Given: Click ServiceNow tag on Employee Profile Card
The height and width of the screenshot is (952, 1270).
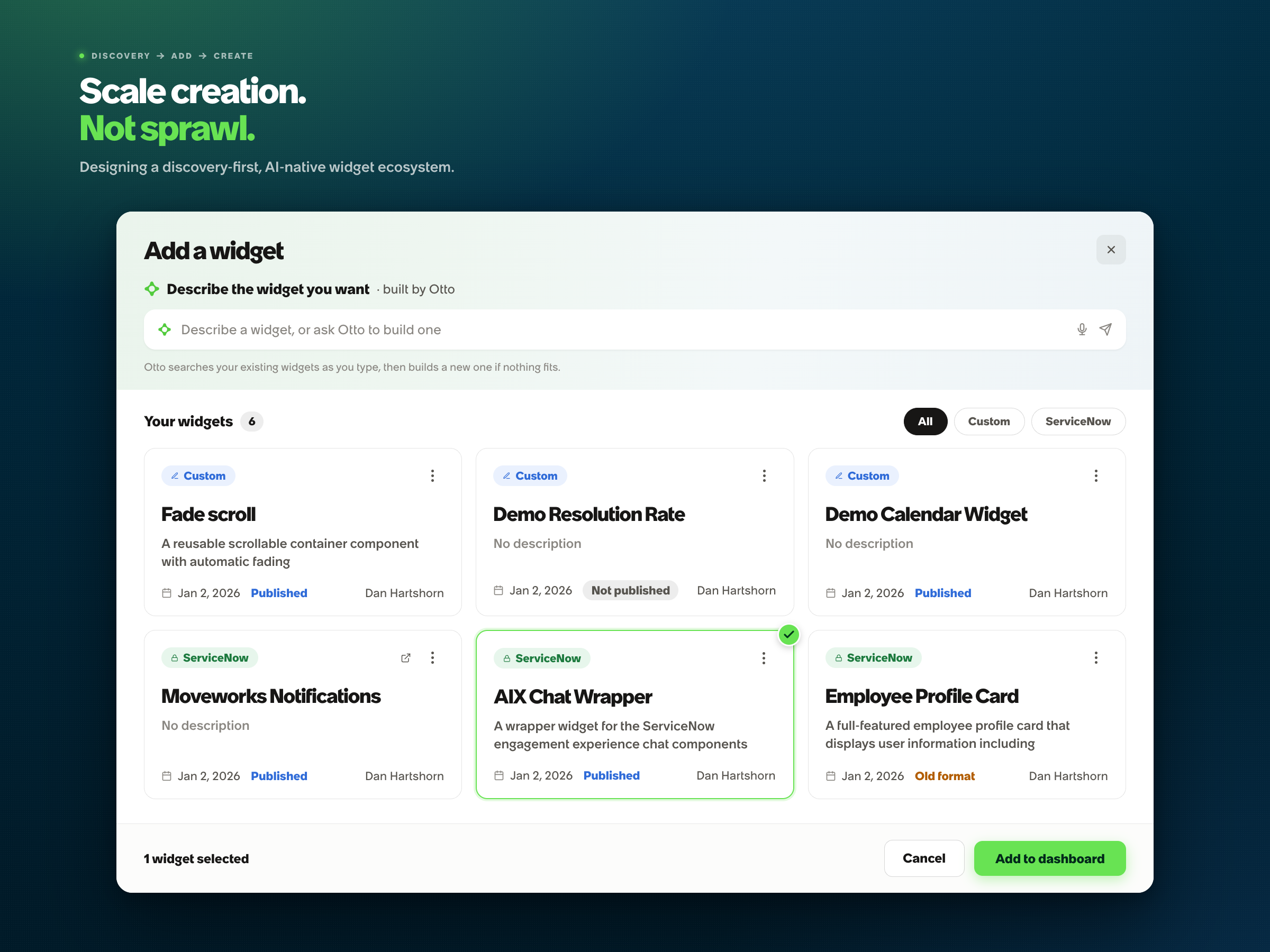Looking at the screenshot, I should tap(873, 657).
